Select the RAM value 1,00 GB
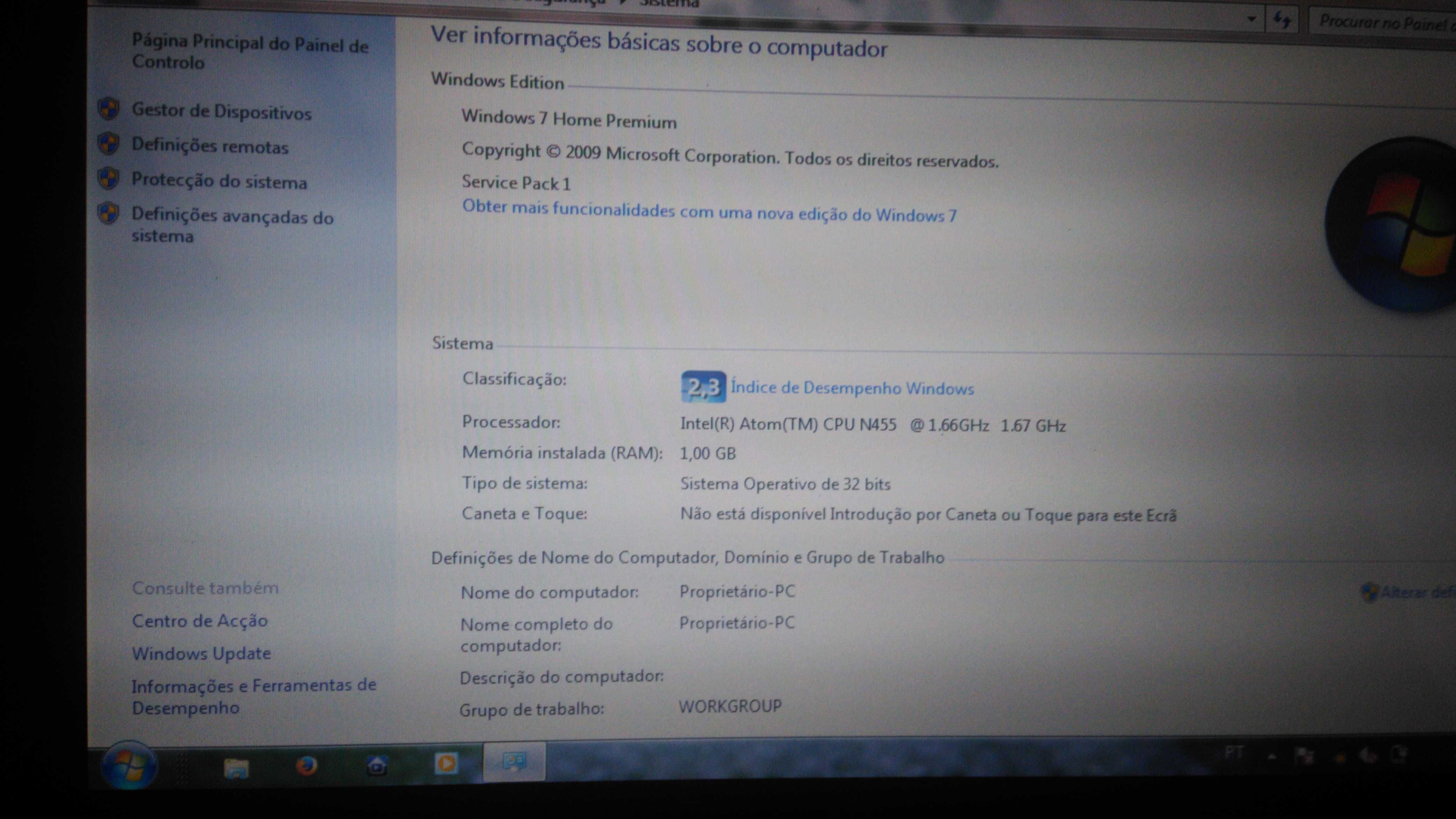The height and width of the screenshot is (819, 1456). (708, 453)
